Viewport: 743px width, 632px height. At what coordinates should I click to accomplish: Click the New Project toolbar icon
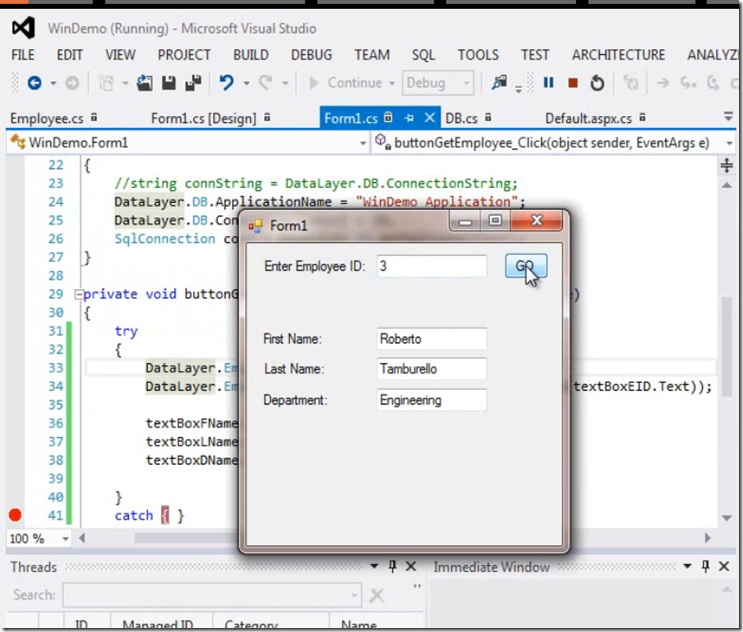coord(106,83)
